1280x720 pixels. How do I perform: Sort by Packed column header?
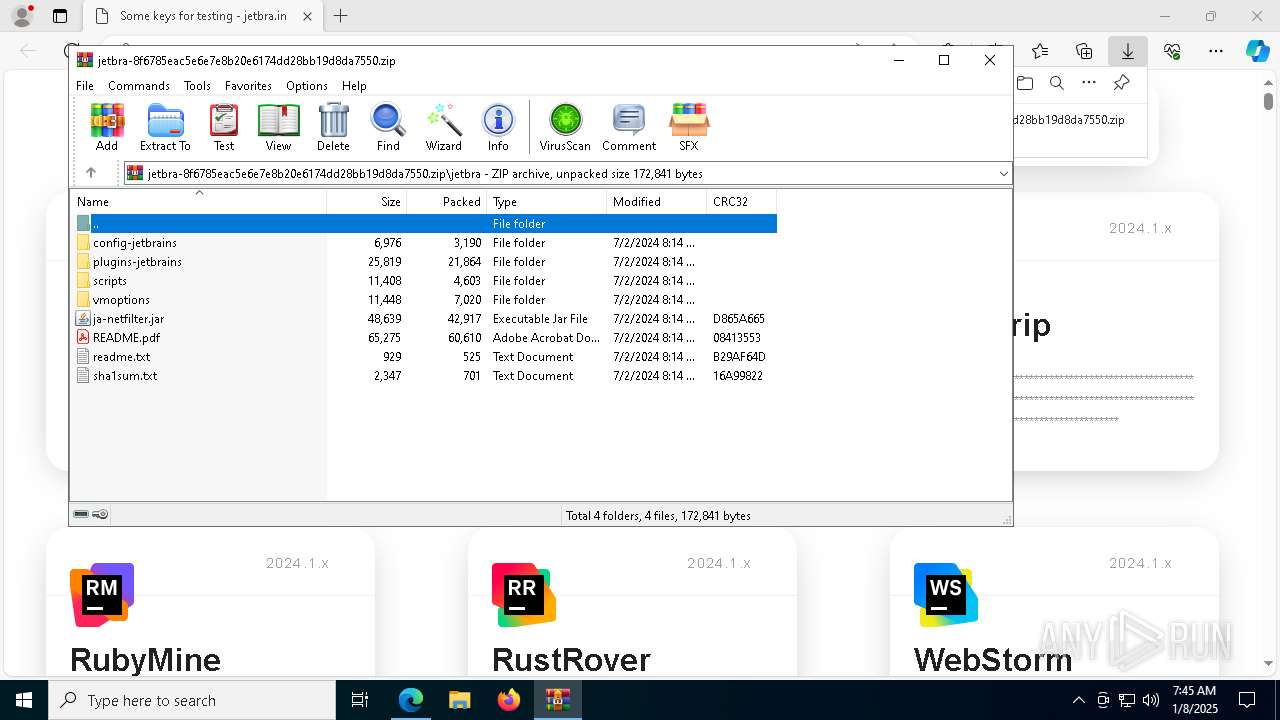tap(446, 202)
